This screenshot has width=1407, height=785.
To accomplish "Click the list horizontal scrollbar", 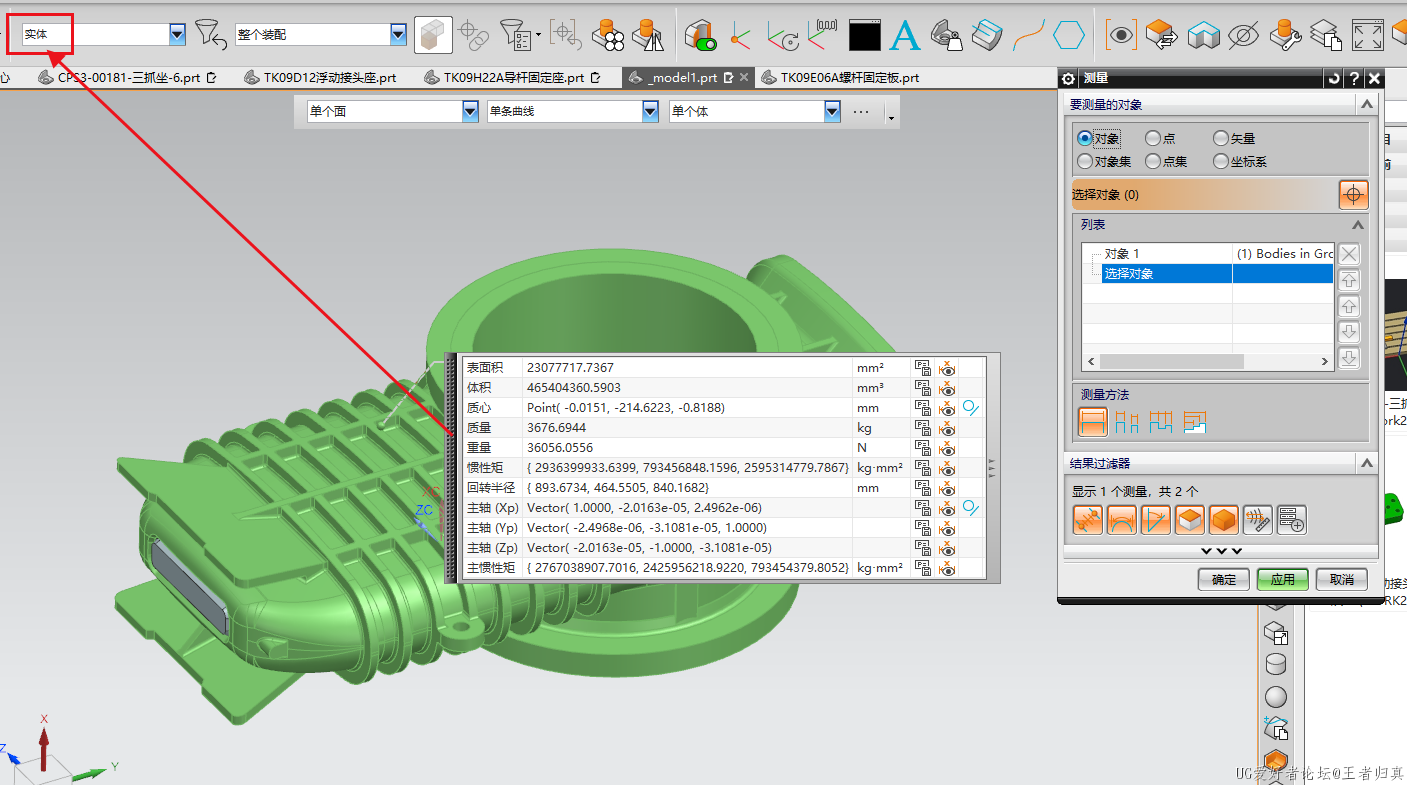I will 1208,362.
